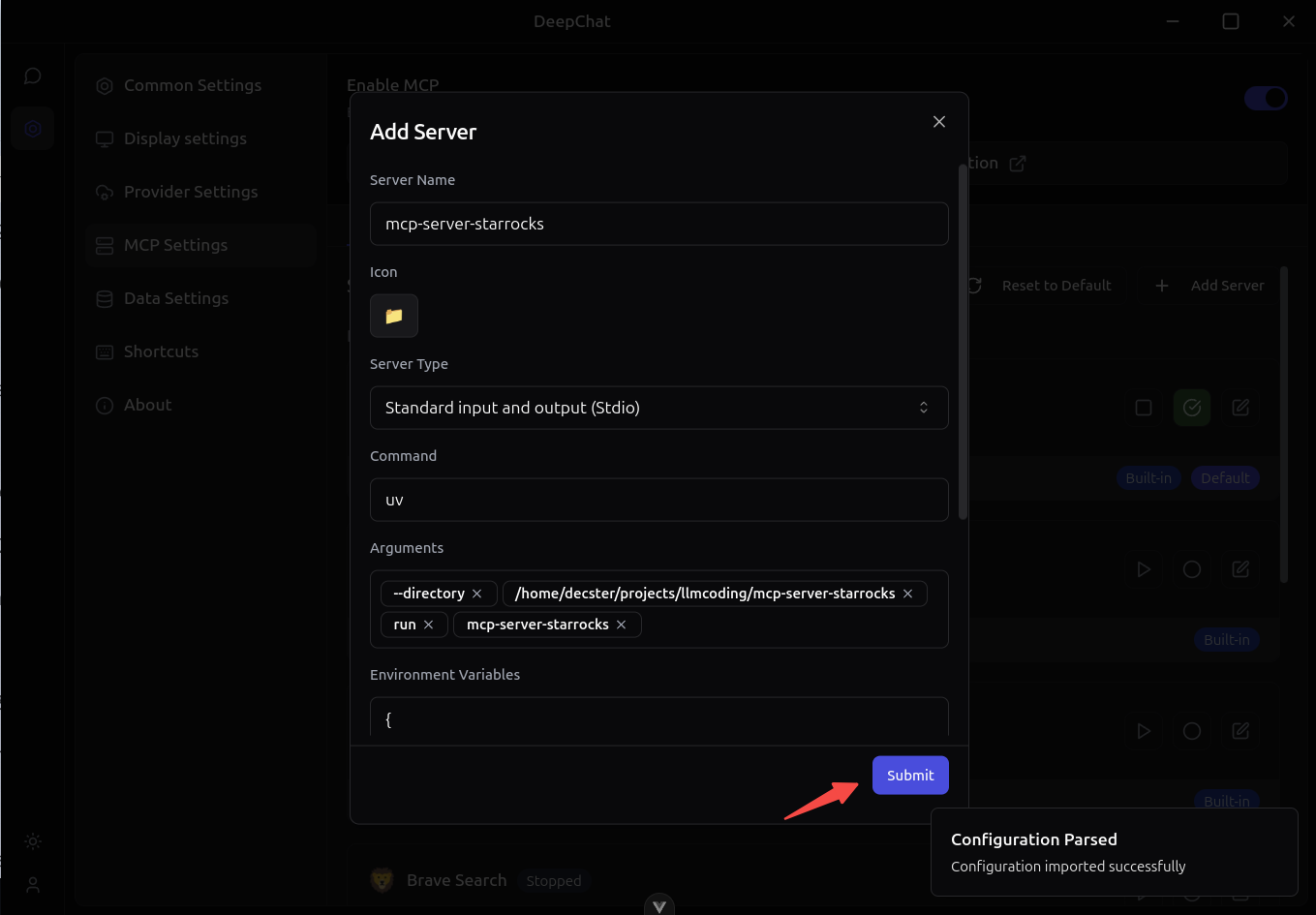Click the folder icon to change server icon

point(394,316)
